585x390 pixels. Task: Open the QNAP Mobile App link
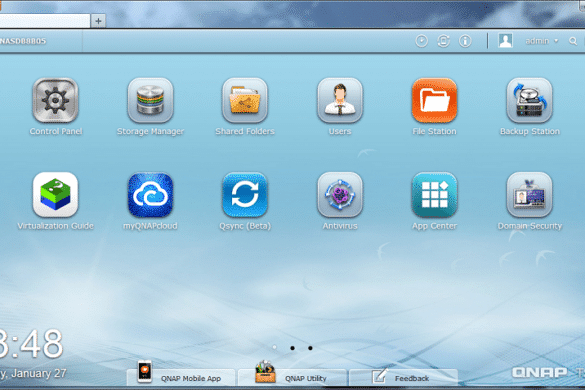[181, 378]
